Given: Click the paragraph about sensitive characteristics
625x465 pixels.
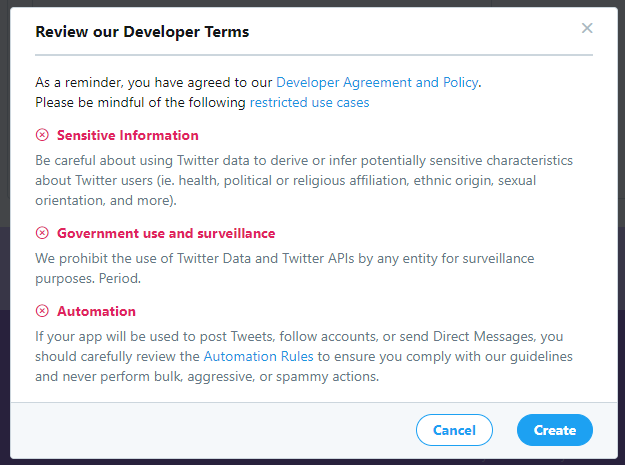Looking at the screenshot, I should tap(300, 180).
